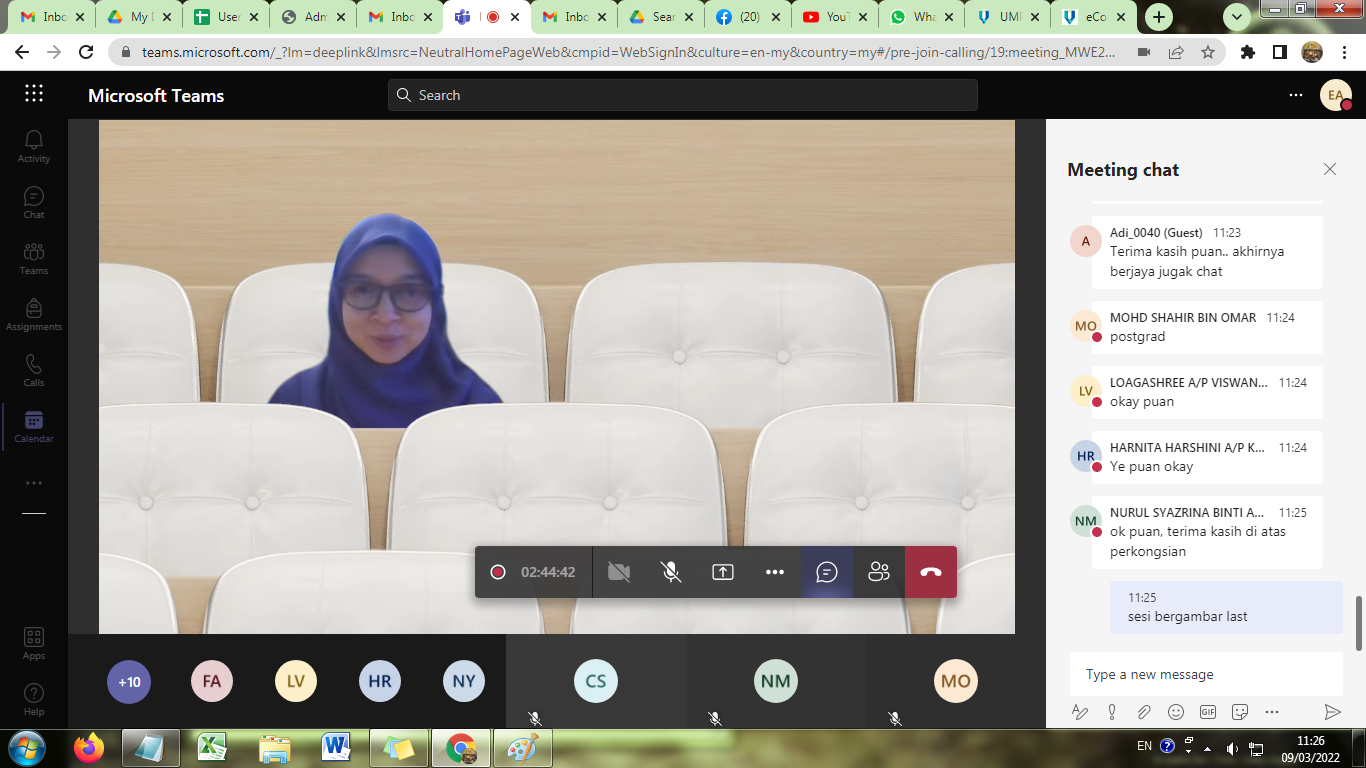Reload the page in Chrome
Screen dimensions: 1366x768
(86, 52)
